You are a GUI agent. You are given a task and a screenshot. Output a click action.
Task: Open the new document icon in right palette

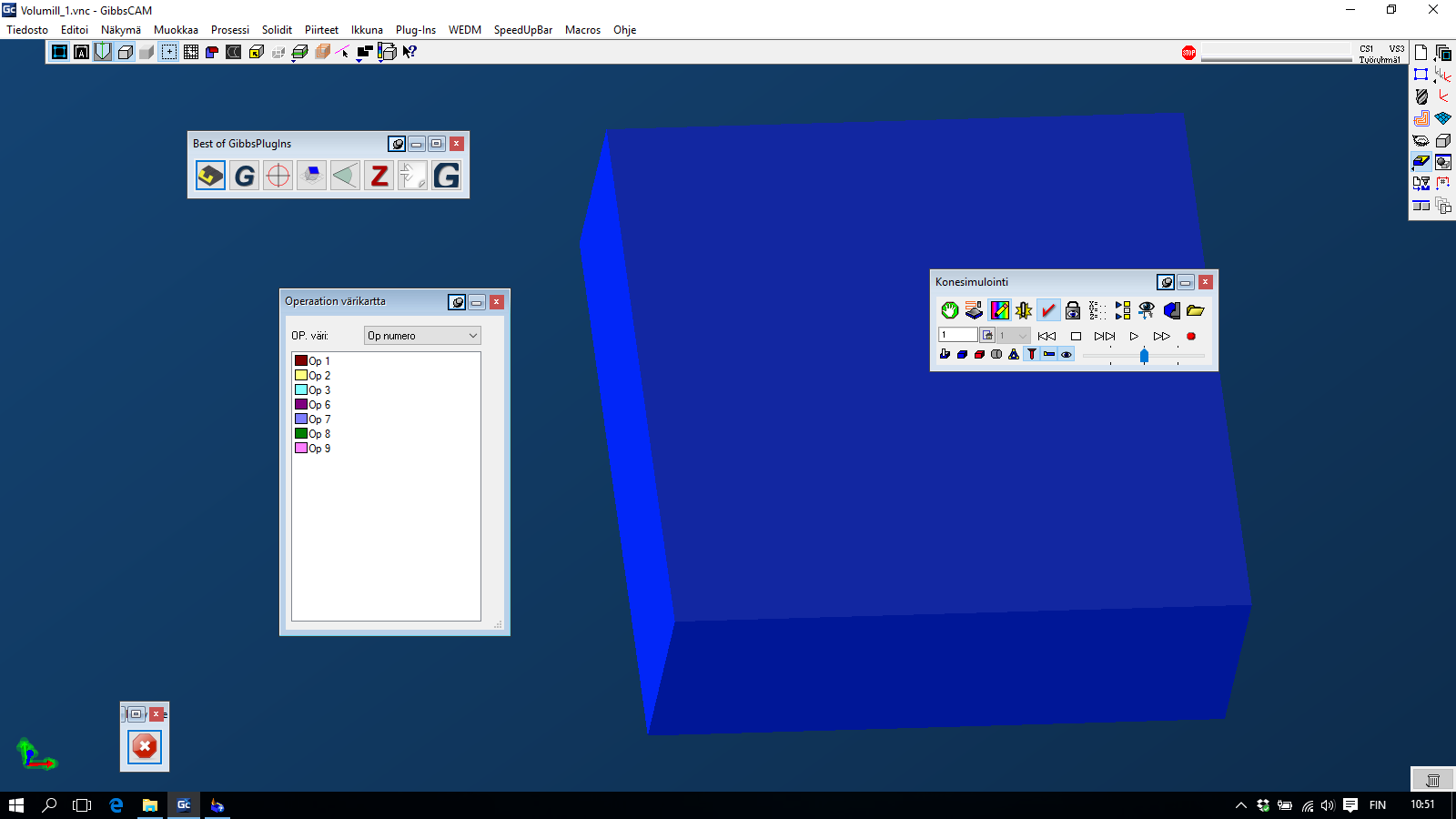pos(1421,53)
